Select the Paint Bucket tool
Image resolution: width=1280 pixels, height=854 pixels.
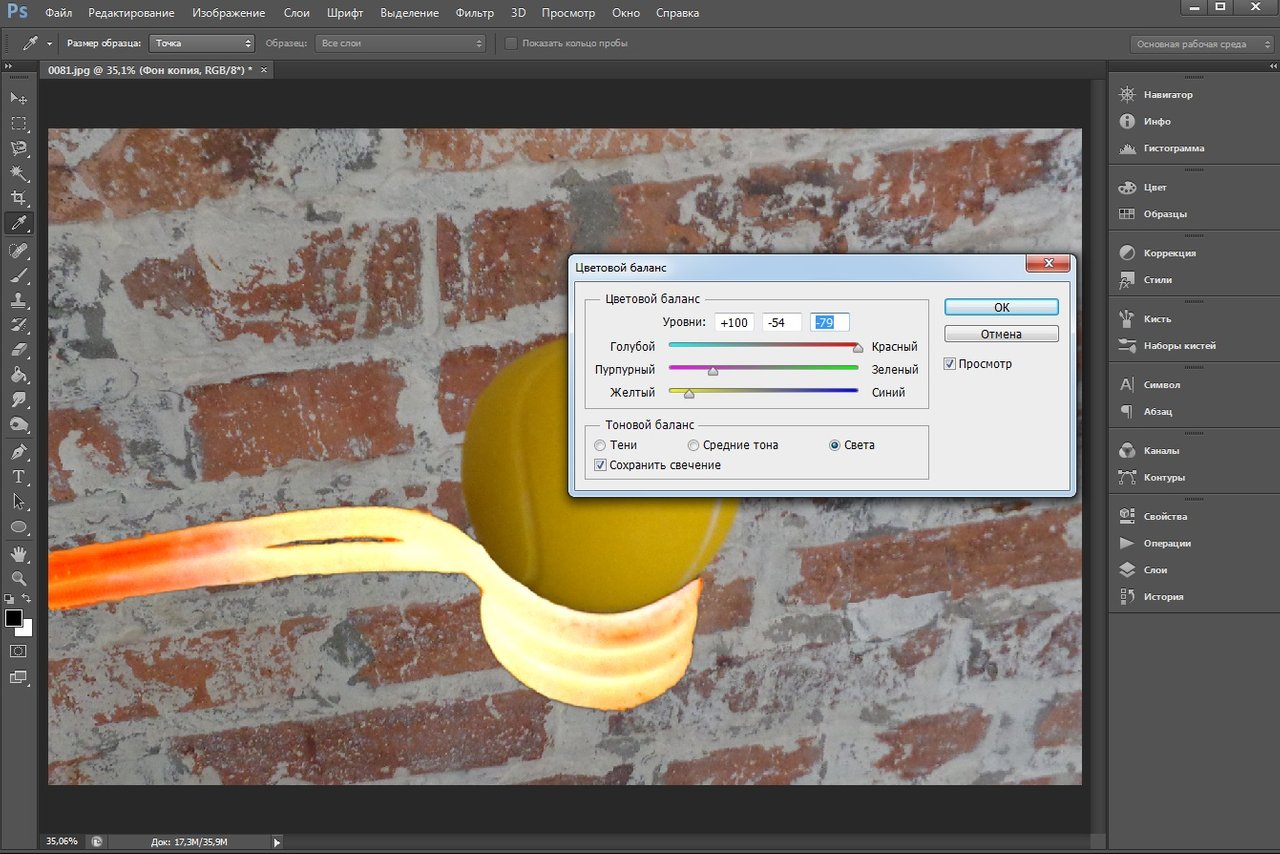pos(19,376)
